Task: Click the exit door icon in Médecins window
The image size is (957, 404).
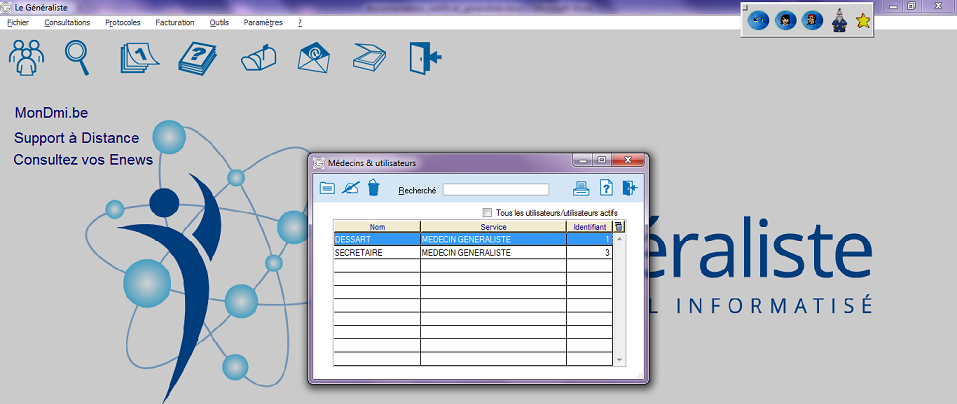Action: [x=630, y=188]
